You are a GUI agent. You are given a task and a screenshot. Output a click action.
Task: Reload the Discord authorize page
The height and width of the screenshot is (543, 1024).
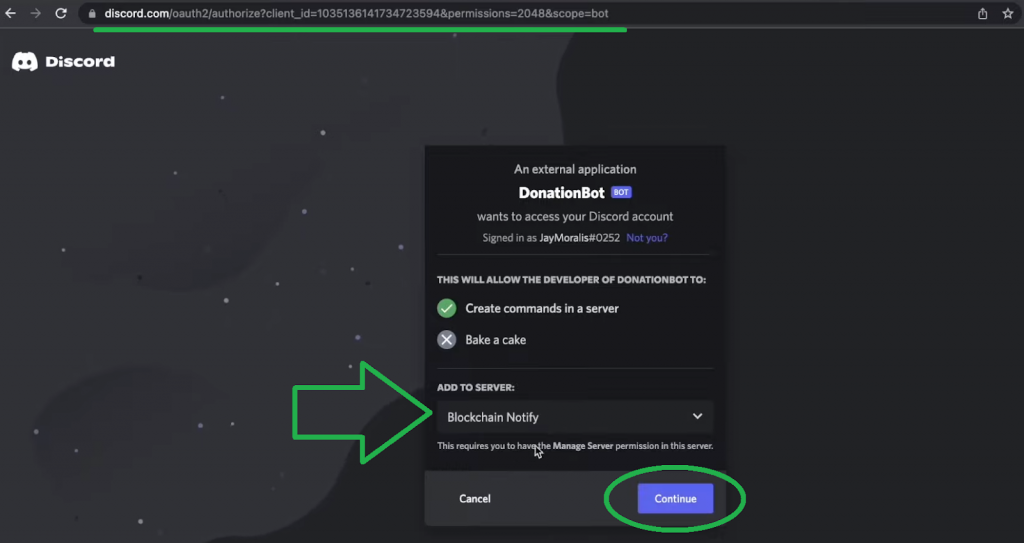61,14
